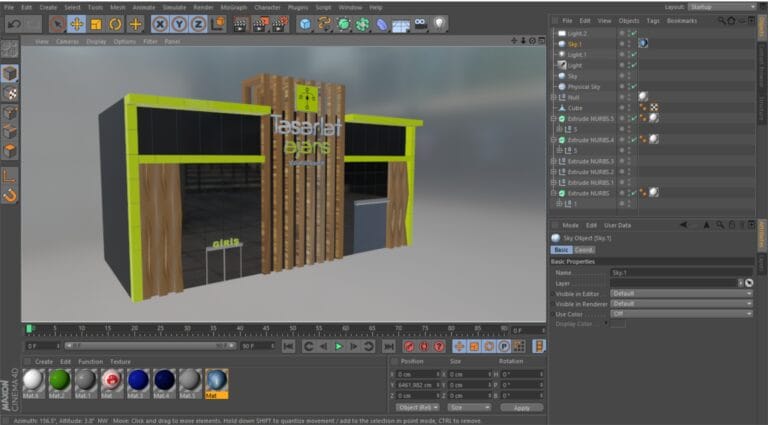Select the Axis tool in left sidebar
768x425 pixels.
tap(10, 176)
